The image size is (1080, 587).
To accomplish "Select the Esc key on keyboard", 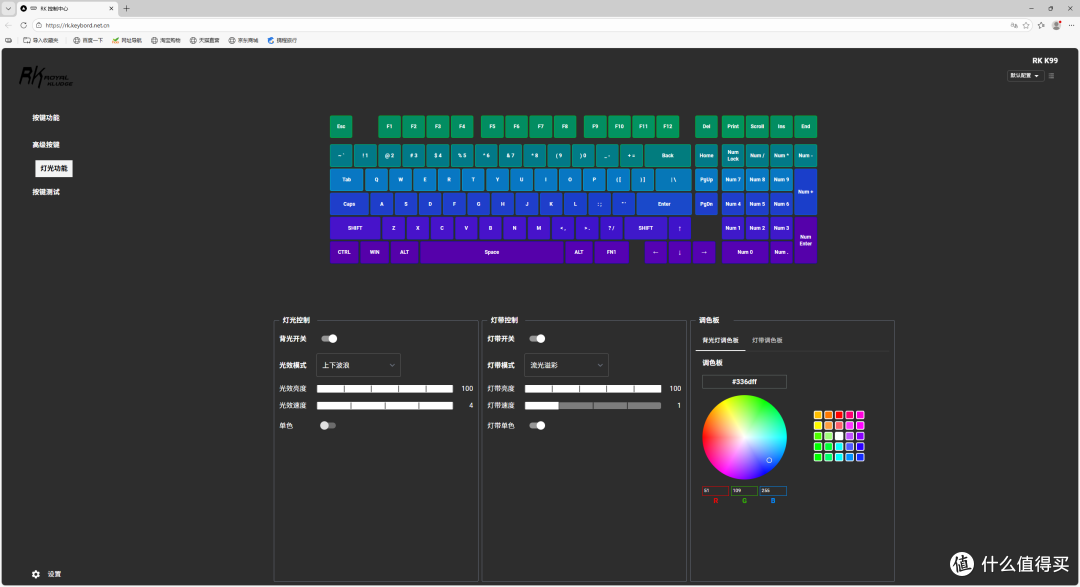I will (x=341, y=127).
